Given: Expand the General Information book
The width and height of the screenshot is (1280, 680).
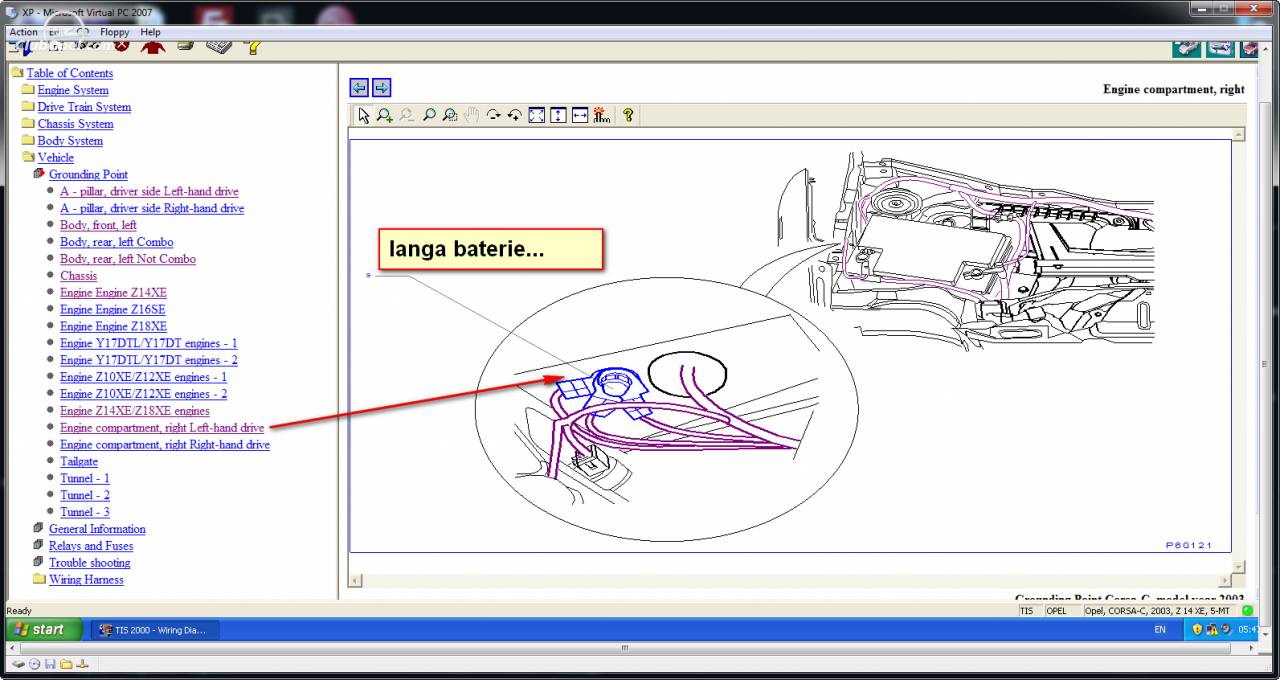Looking at the screenshot, I should click(x=39, y=529).
